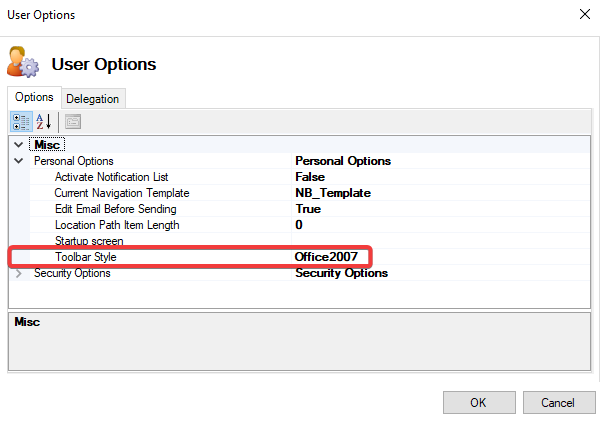Expand the Security Options group
The image size is (600, 422).
19,273
